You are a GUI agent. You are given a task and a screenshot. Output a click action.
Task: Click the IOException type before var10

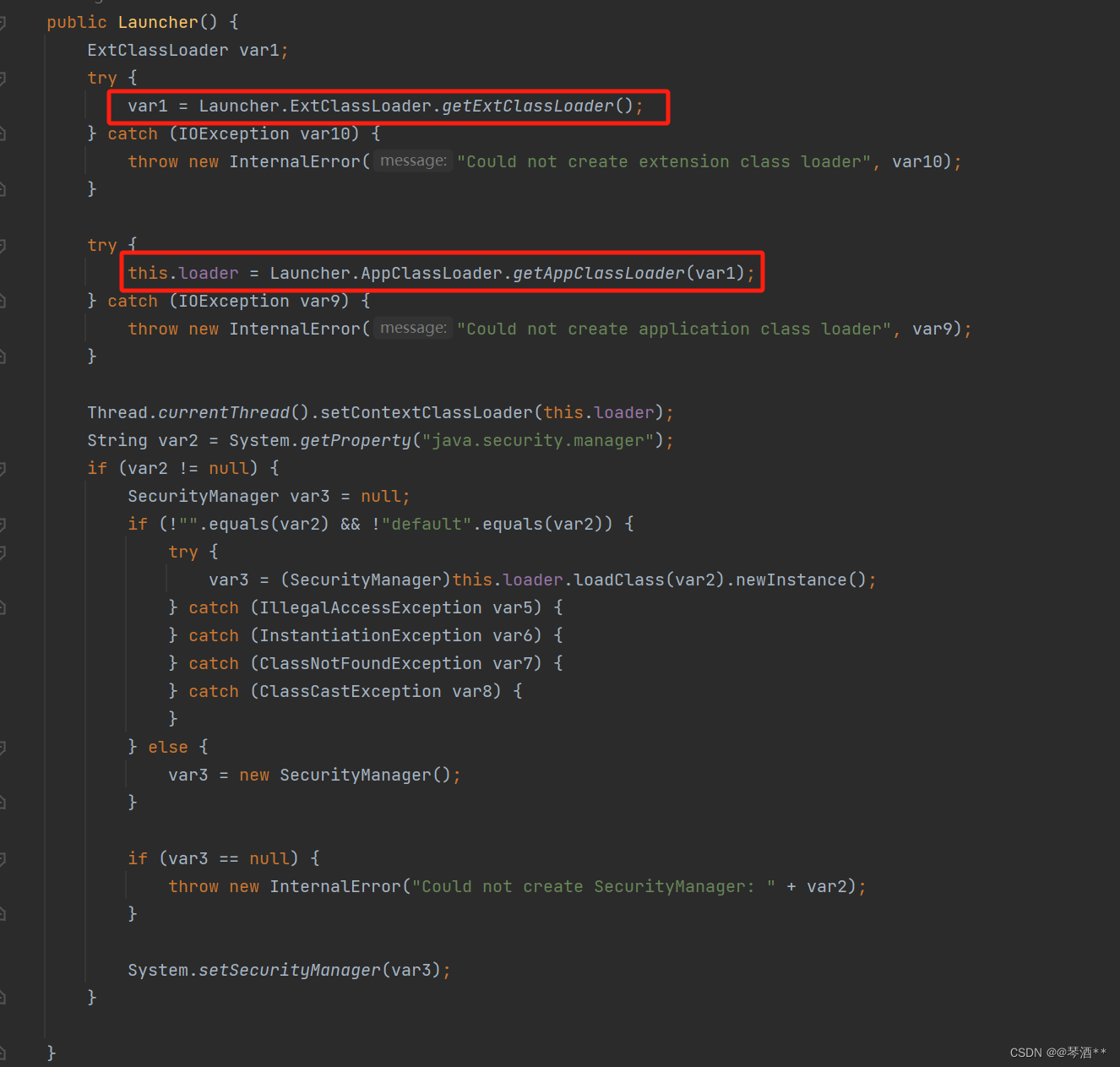pos(234,134)
